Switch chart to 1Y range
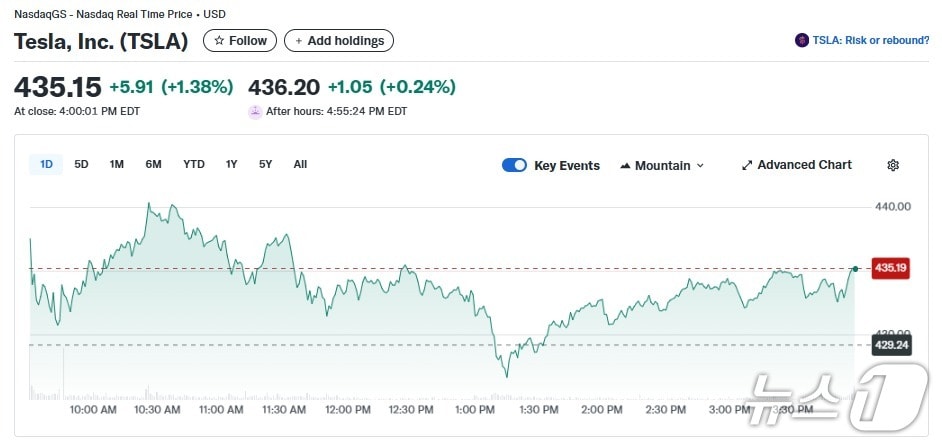Screen dimensions: 942x445 231,164
